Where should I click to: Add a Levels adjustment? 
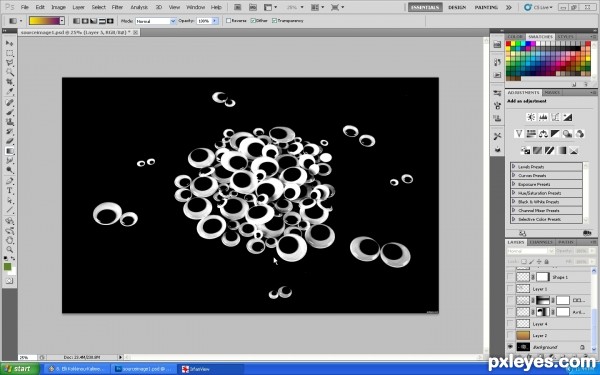coord(543,117)
